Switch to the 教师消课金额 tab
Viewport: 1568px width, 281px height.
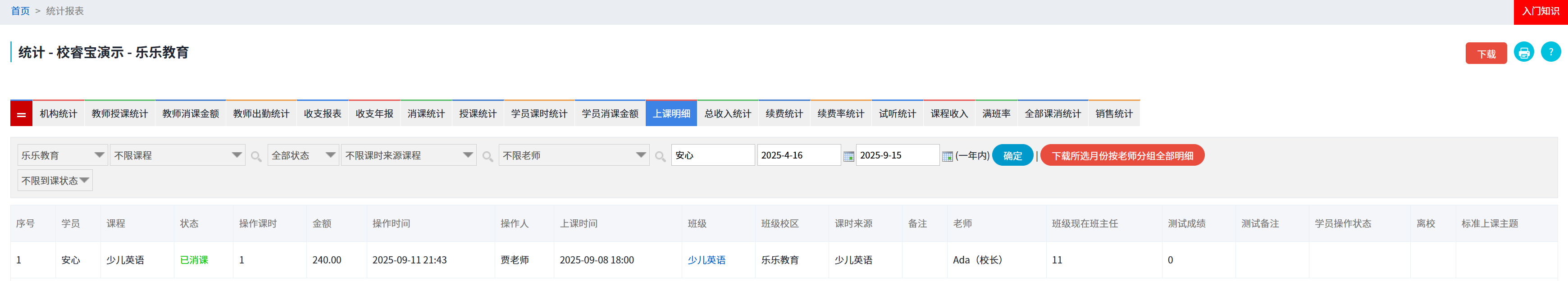(x=191, y=114)
